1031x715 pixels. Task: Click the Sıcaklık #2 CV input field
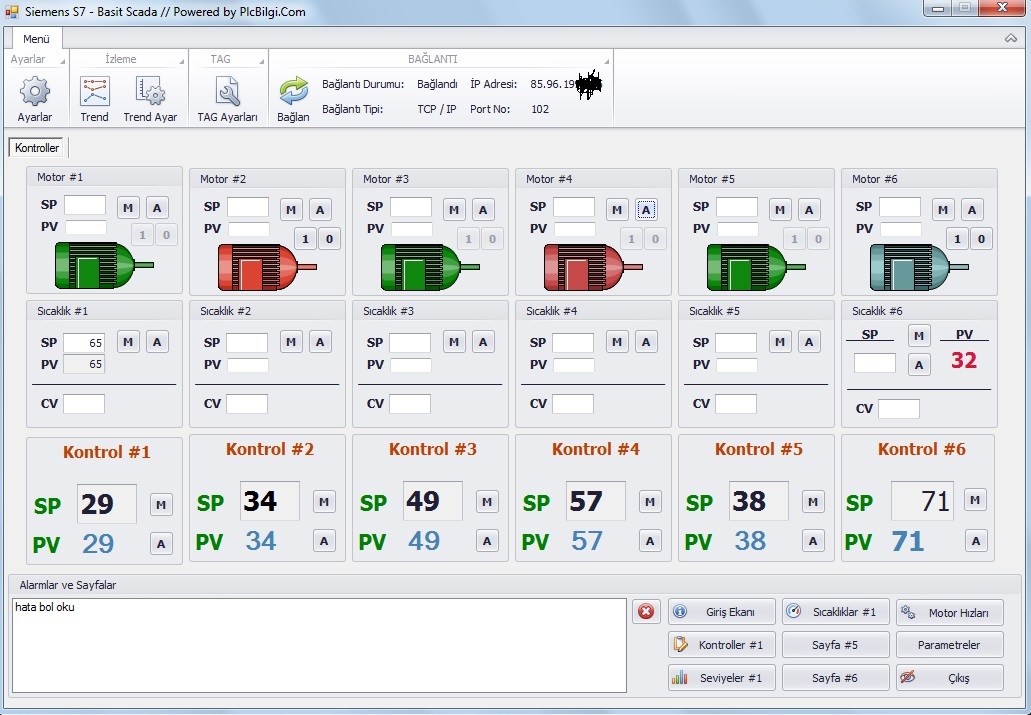click(247, 403)
